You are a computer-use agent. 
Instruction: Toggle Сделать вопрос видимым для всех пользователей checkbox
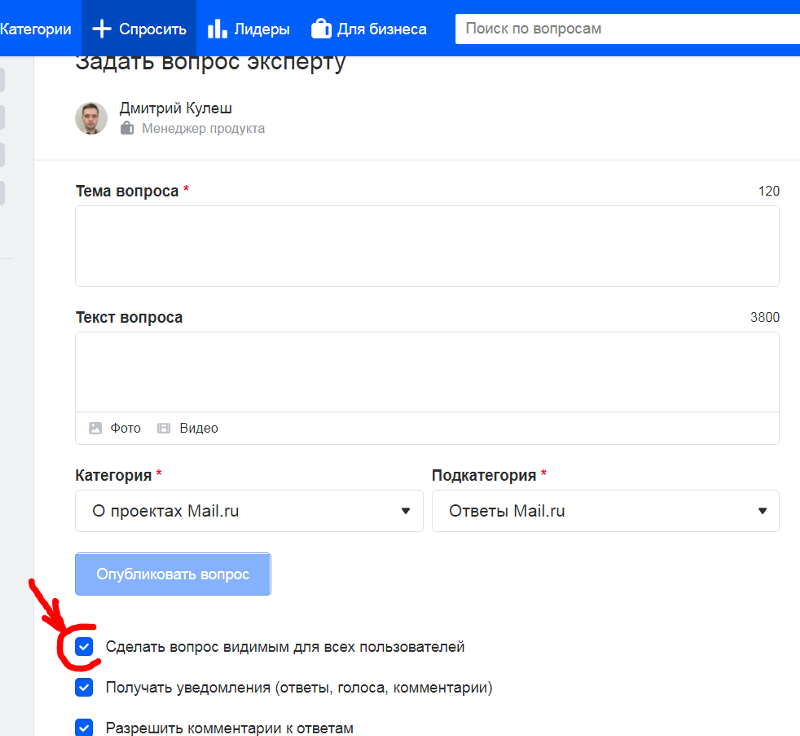[84, 647]
